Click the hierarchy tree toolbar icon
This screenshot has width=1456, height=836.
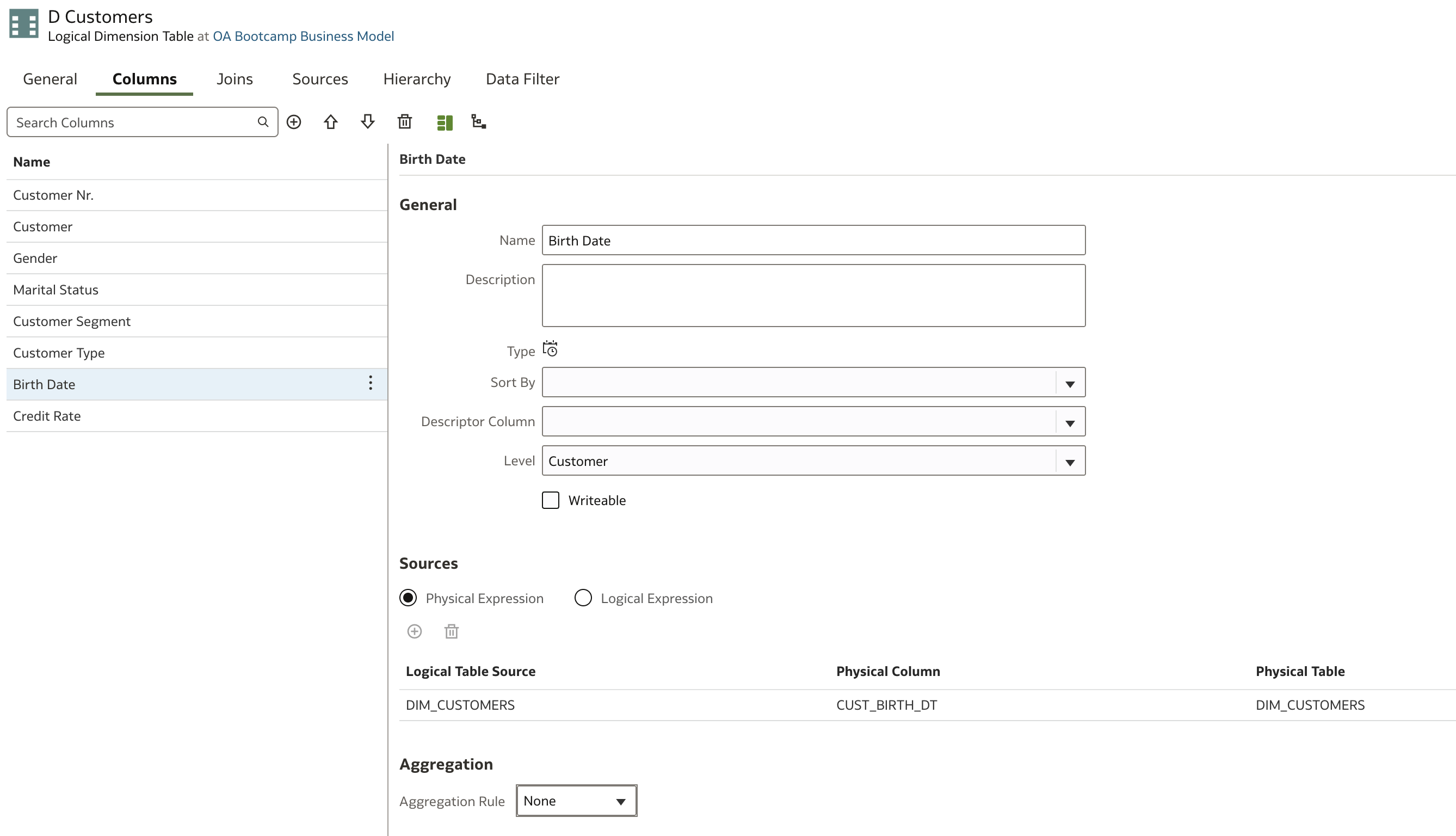click(x=479, y=122)
